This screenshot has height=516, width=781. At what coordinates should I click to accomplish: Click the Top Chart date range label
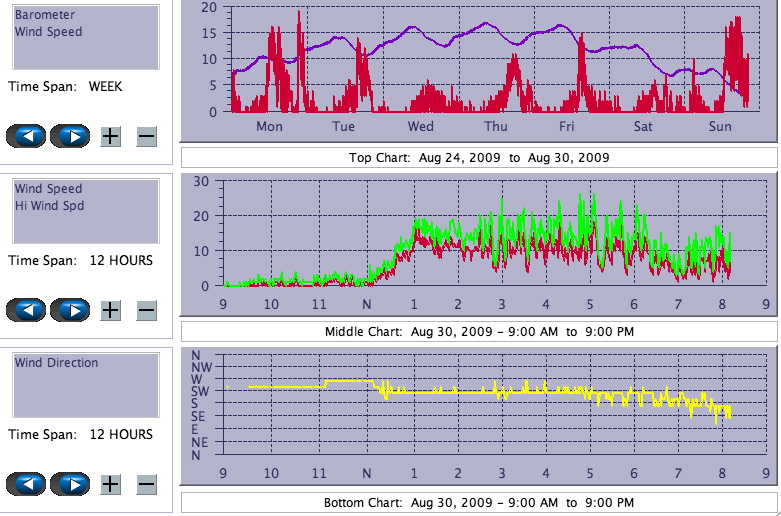[x=479, y=158]
